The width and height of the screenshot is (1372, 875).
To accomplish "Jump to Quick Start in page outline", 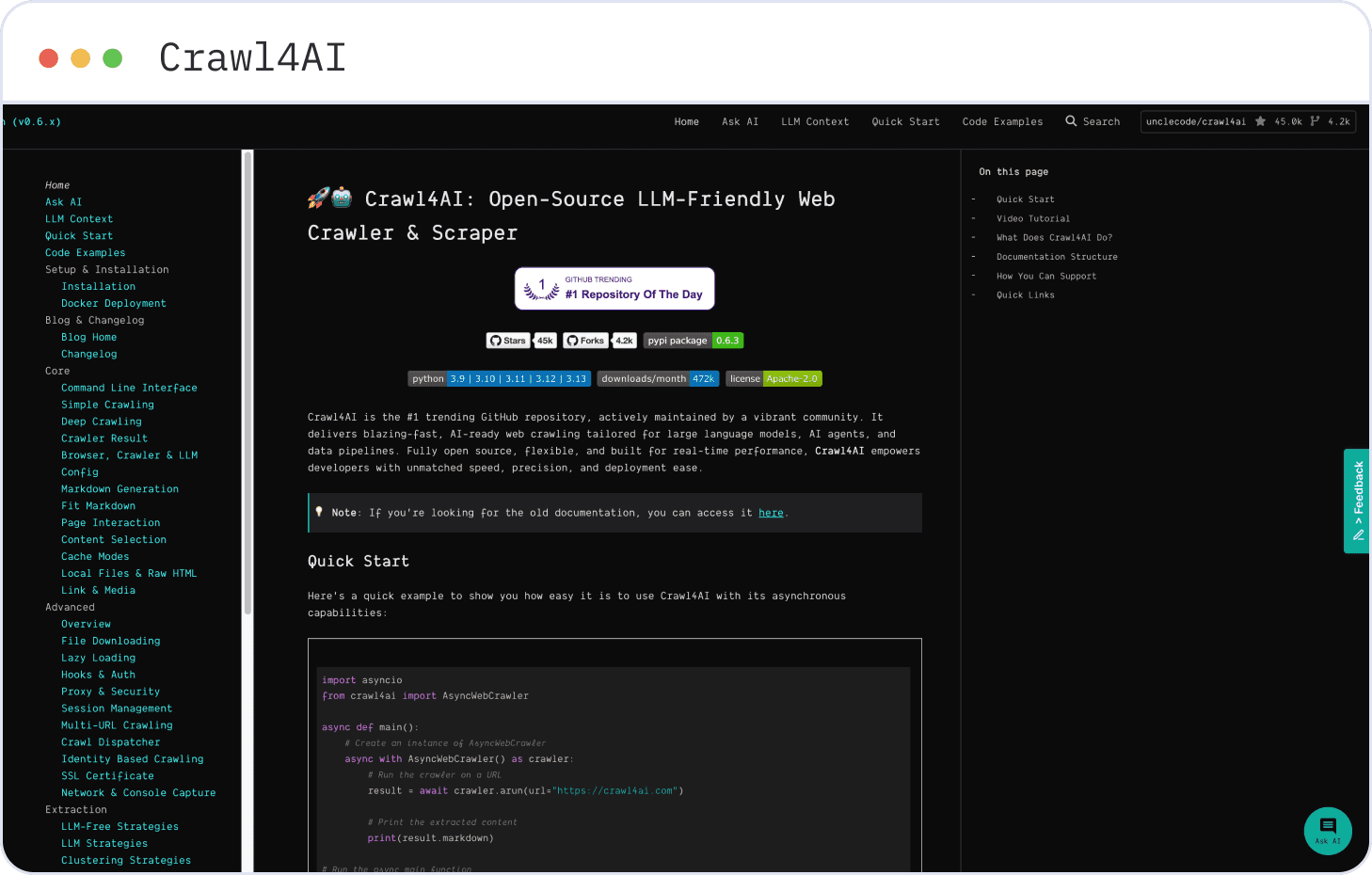I will click(x=1026, y=199).
